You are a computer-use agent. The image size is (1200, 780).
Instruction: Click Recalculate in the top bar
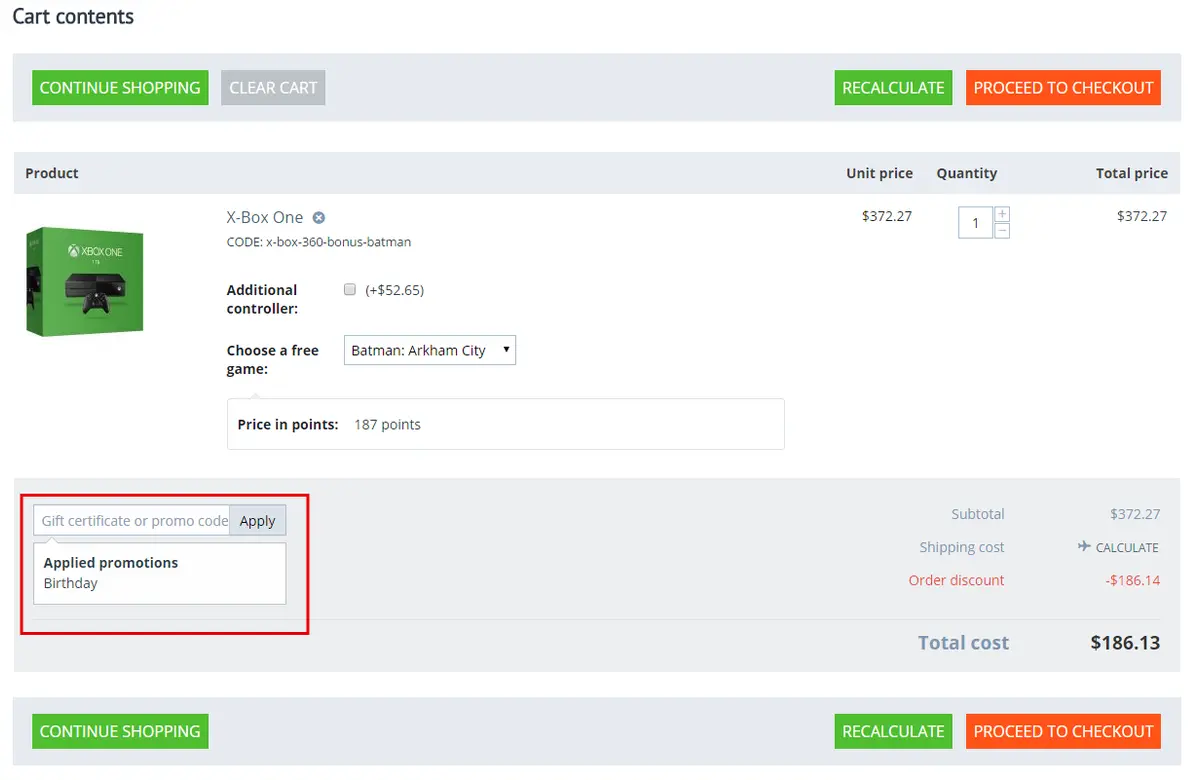[x=893, y=88]
